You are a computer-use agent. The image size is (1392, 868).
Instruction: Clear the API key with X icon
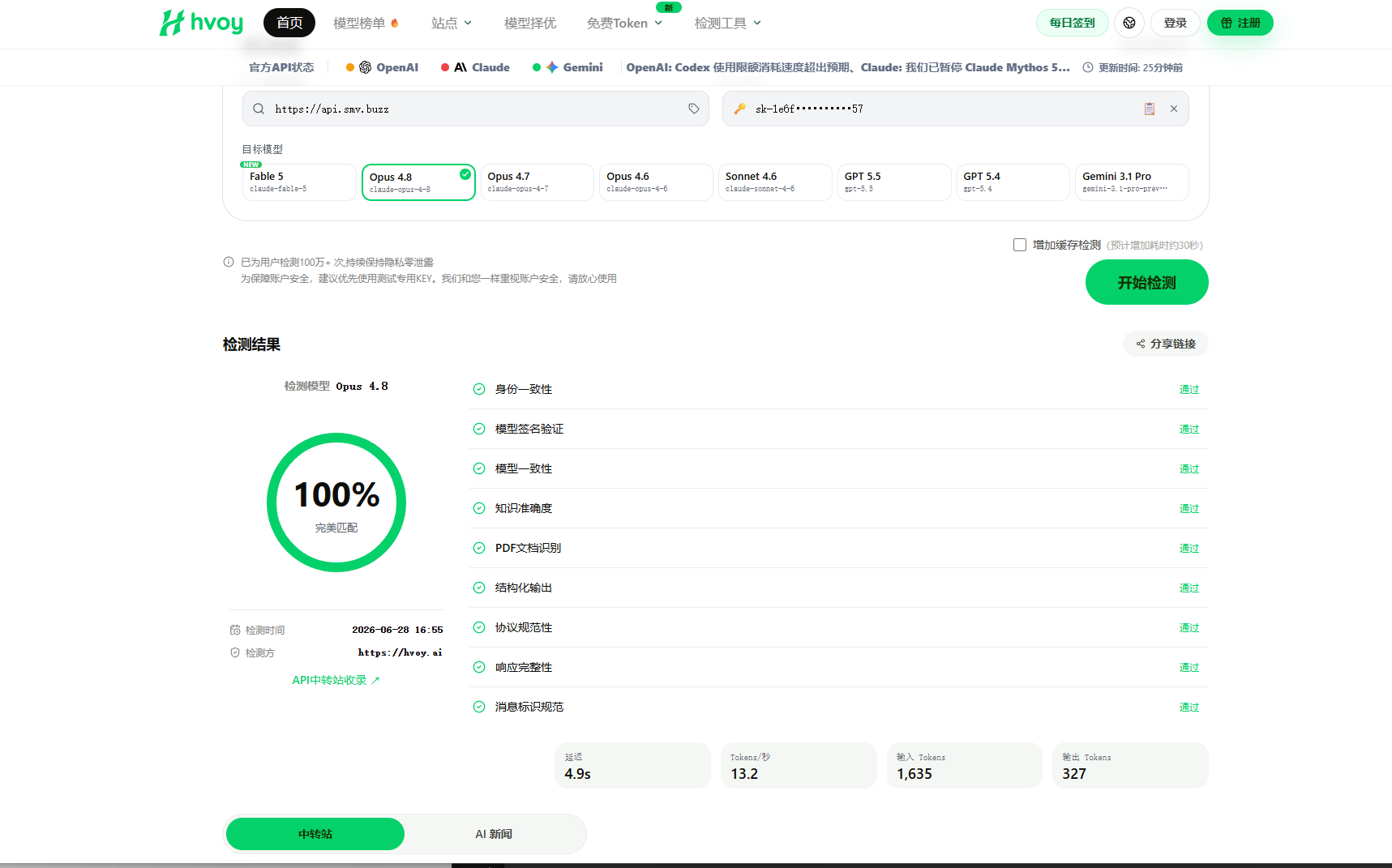1174,109
